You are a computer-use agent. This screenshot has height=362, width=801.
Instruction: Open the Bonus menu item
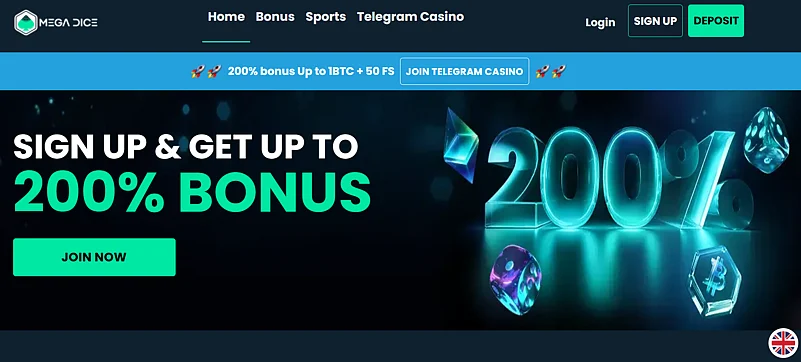275,17
